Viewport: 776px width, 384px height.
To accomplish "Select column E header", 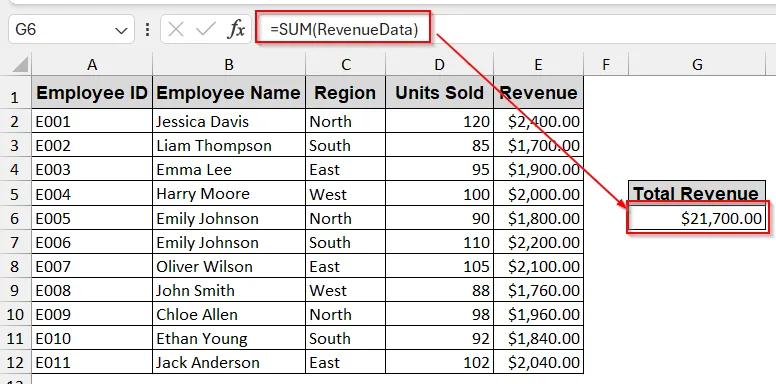I will pos(538,64).
